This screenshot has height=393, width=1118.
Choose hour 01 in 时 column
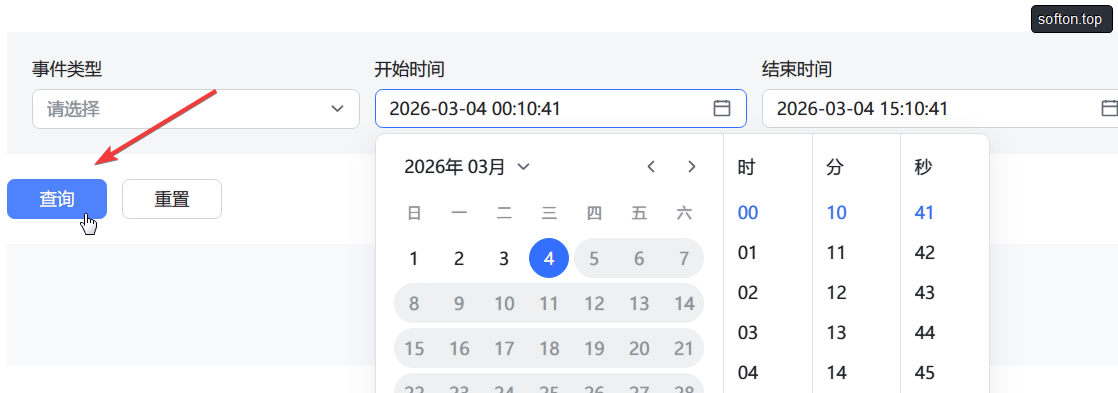[x=747, y=252]
